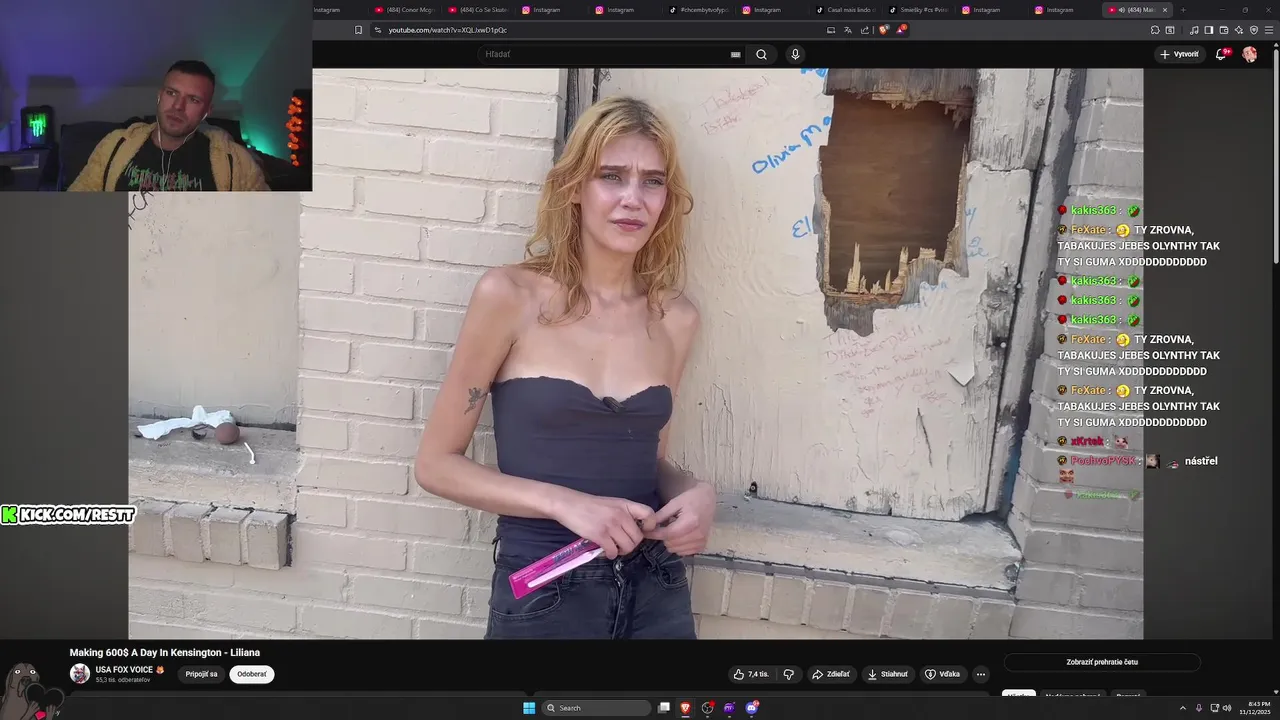This screenshot has height=720, width=1280.
Task: Open the Windows Start menu
Action: pyautogui.click(x=529, y=708)
